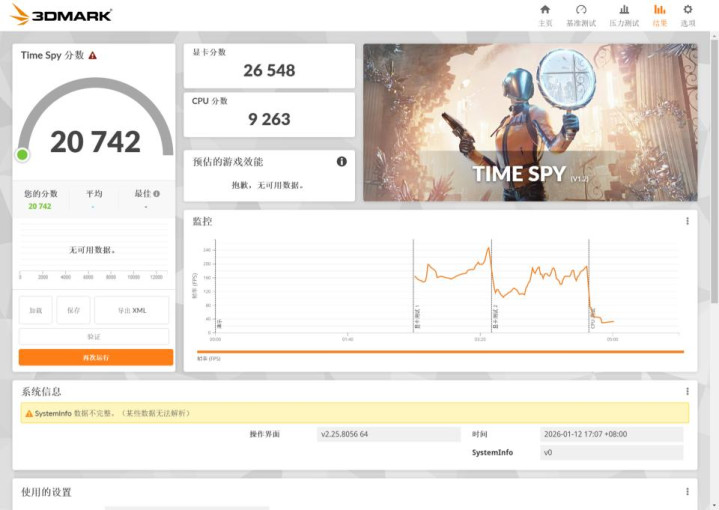
Task: Click the 使用的设置 section heading
Action: click(x=46, y=492)
